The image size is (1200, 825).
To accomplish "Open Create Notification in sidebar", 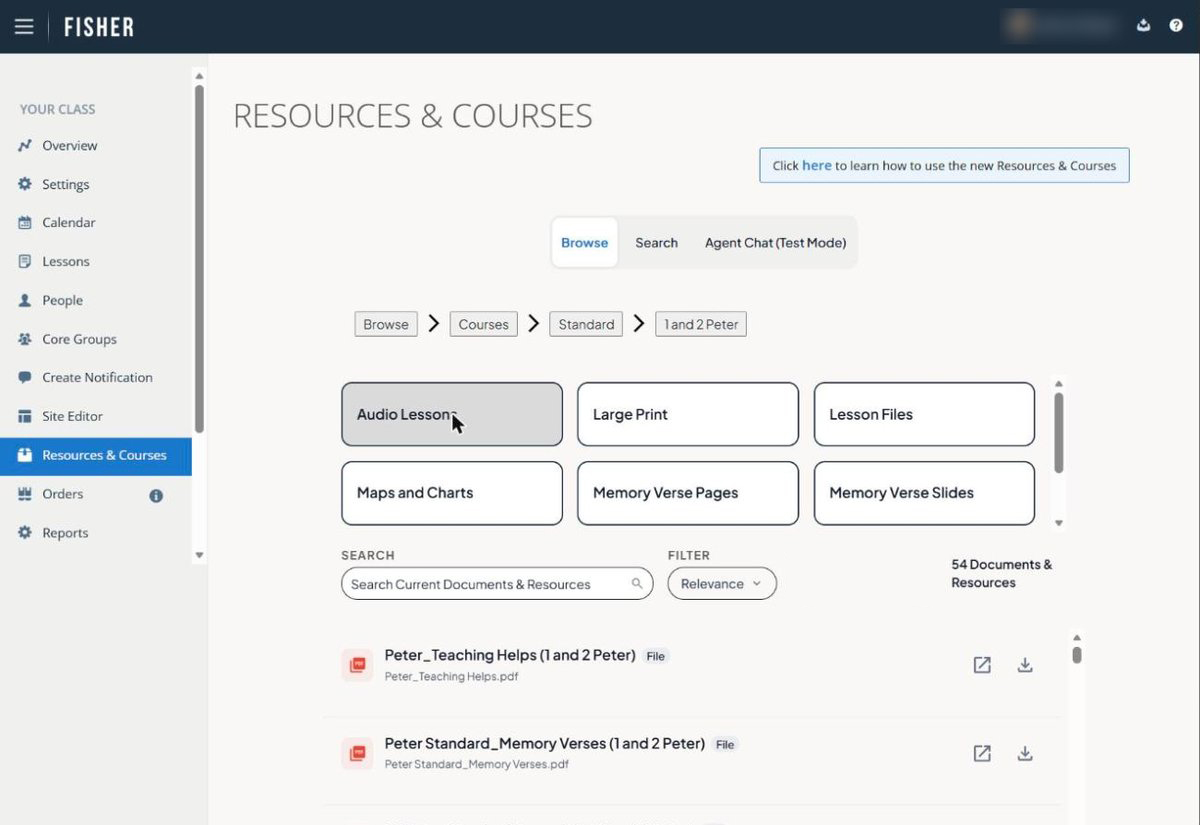I will click(x=96, y=378).
